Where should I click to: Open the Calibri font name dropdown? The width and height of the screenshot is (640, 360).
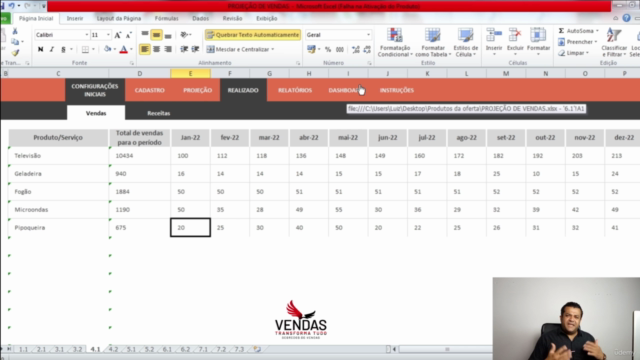tap(87, 35)
